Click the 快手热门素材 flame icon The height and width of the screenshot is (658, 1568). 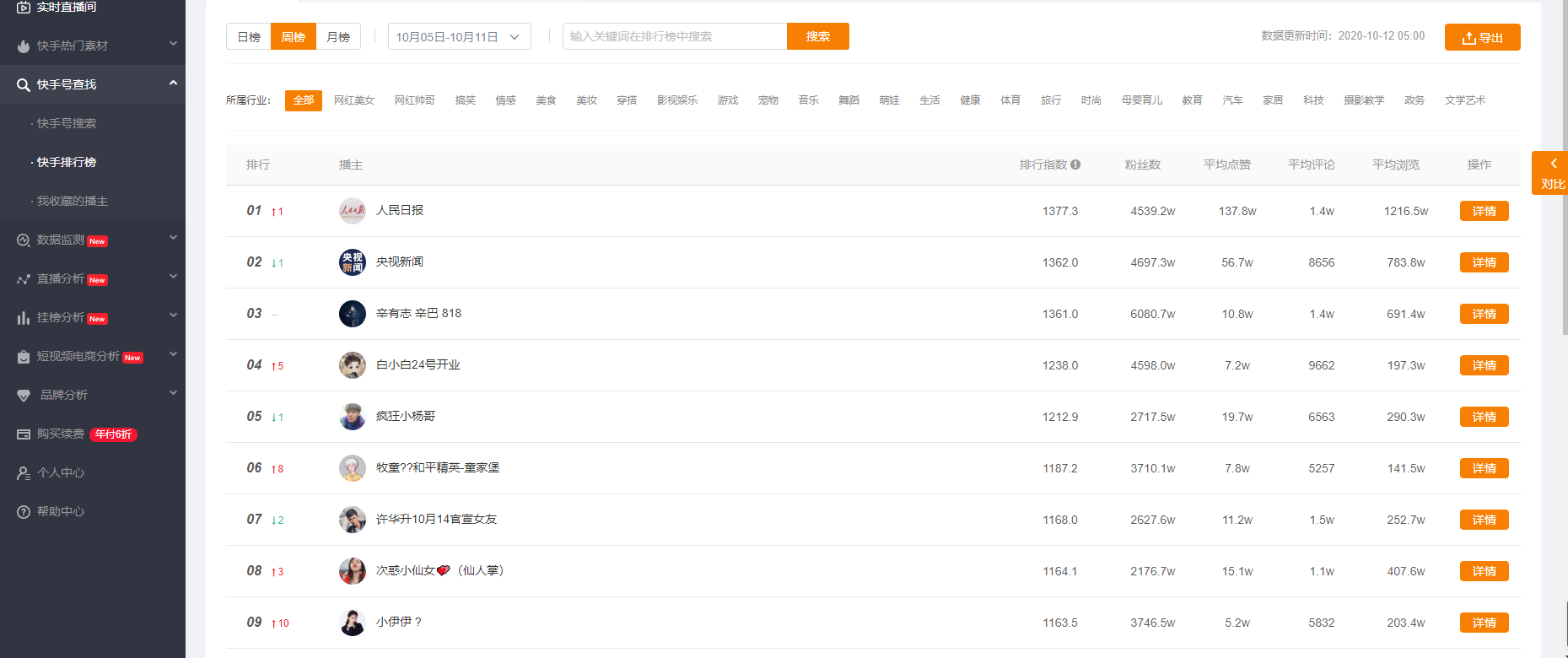click(24, 46)
